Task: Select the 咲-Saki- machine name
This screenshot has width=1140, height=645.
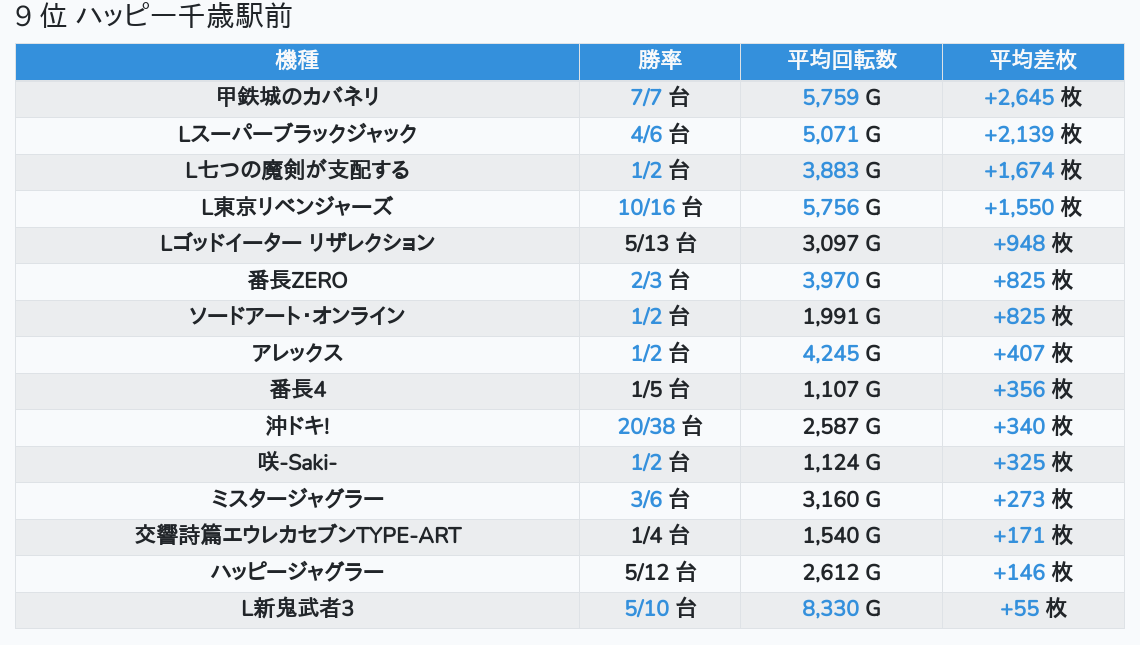Action: click(297, 463)
